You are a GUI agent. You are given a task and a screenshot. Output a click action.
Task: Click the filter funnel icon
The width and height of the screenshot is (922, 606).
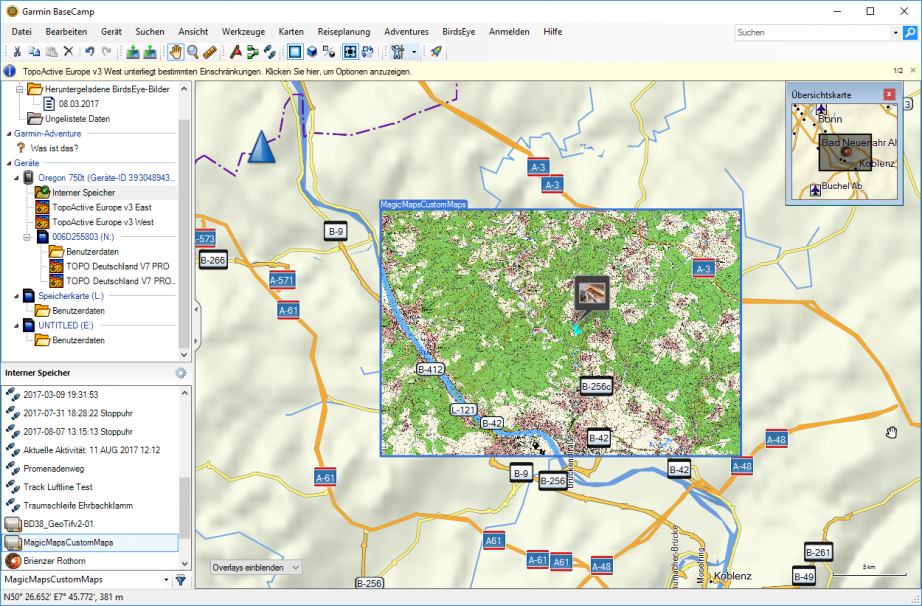tap(181, 580)
